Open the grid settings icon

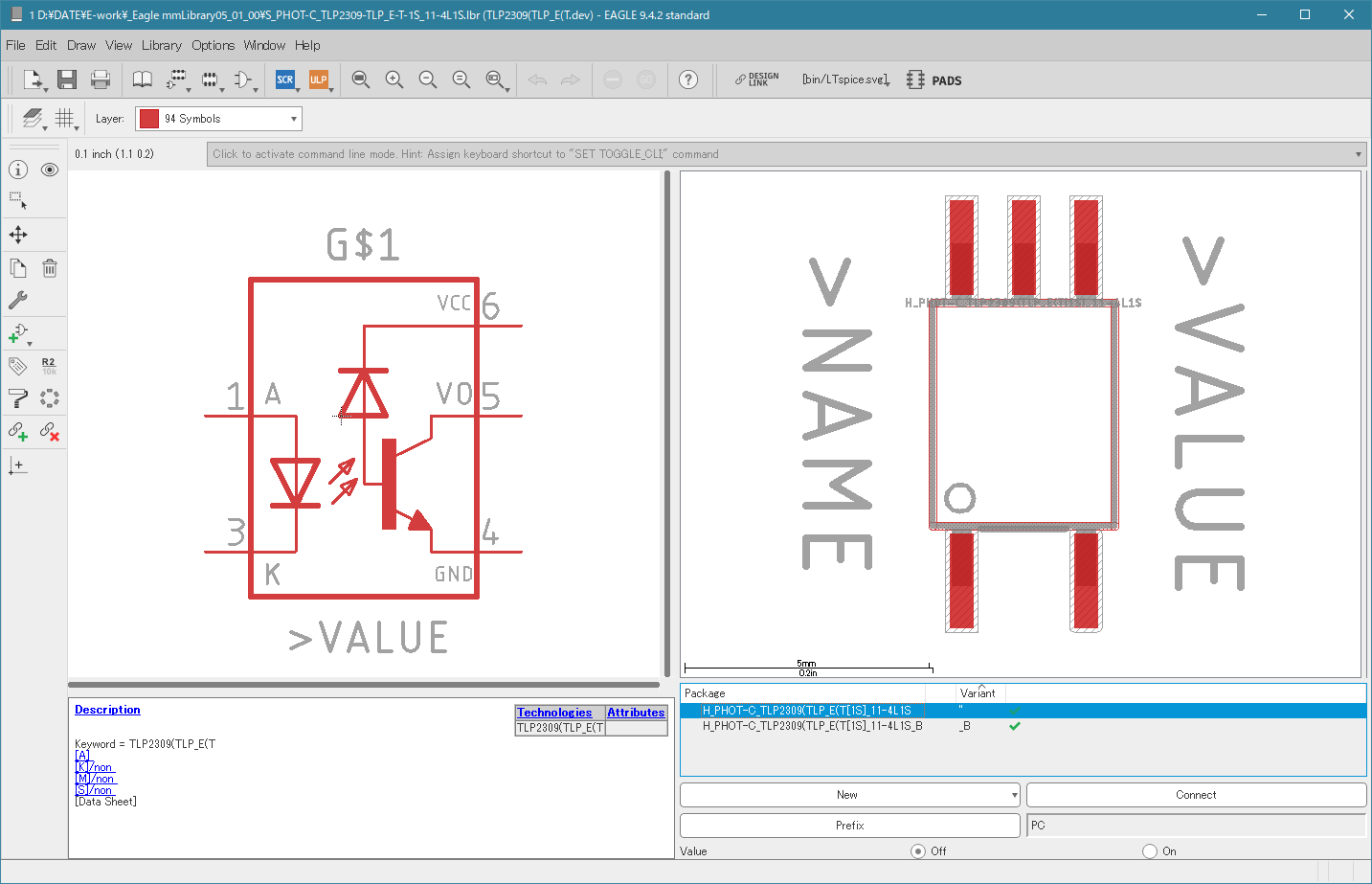[x=64, y=118]
